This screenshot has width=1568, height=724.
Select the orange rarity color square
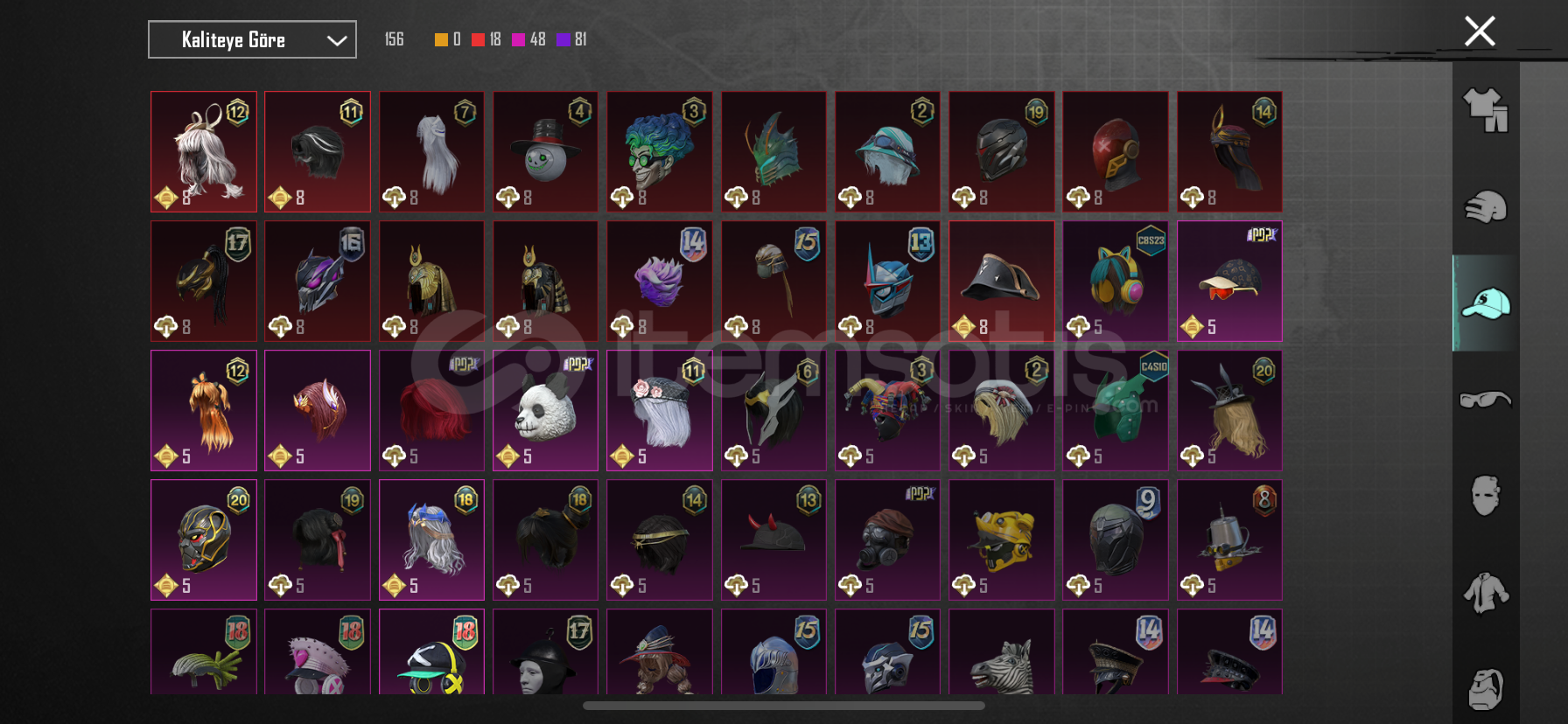(x=441, y=39)
